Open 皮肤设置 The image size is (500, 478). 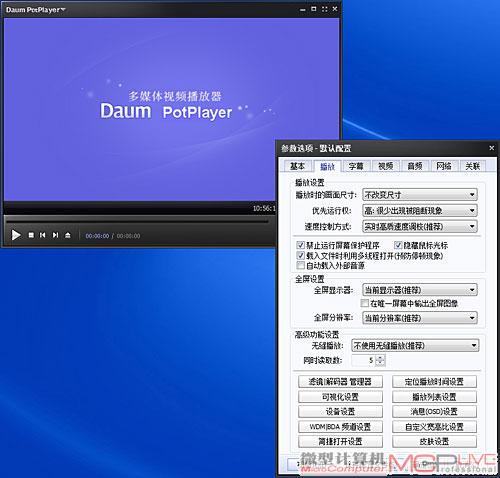tap(434, 442)
